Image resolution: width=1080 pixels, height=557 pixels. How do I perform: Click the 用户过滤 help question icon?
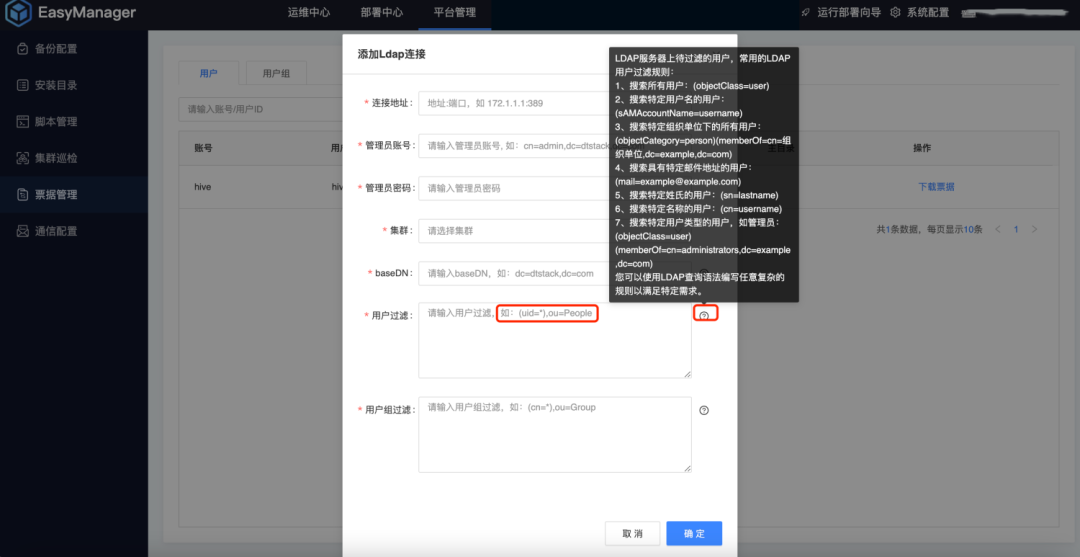(704, 315)
